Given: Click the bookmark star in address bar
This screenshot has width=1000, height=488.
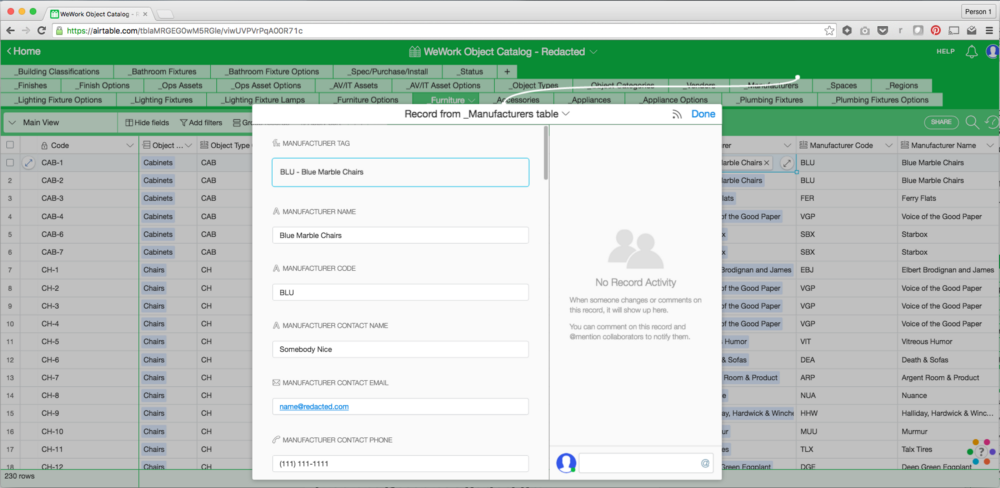Looking at the screenshot, I should tap(829, 30).
